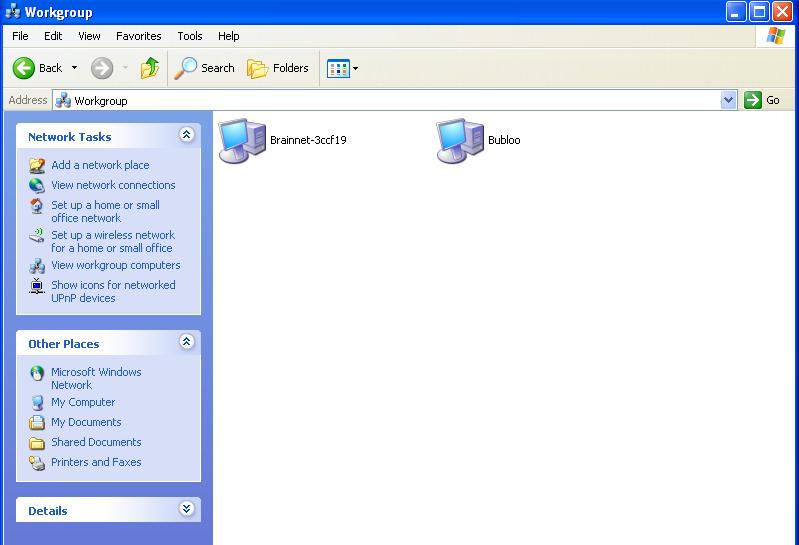The height and width of the screenshot is (545, 799).
Task: Click the home network setup icon
Action: click(37, 206)
